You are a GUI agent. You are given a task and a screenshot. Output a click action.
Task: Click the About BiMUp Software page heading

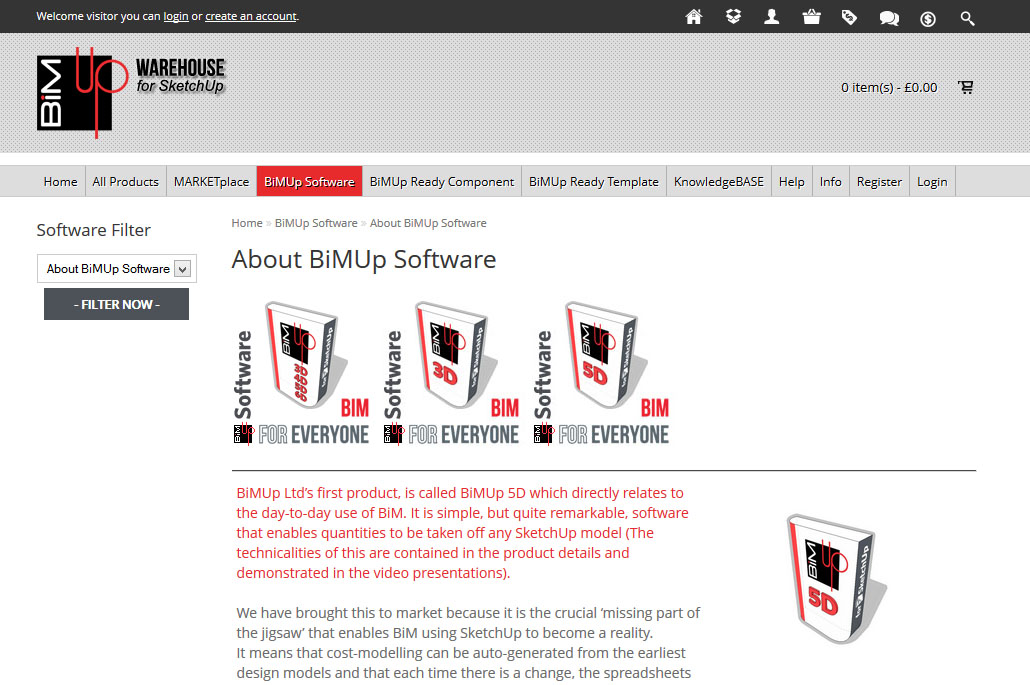pos(364,260)
